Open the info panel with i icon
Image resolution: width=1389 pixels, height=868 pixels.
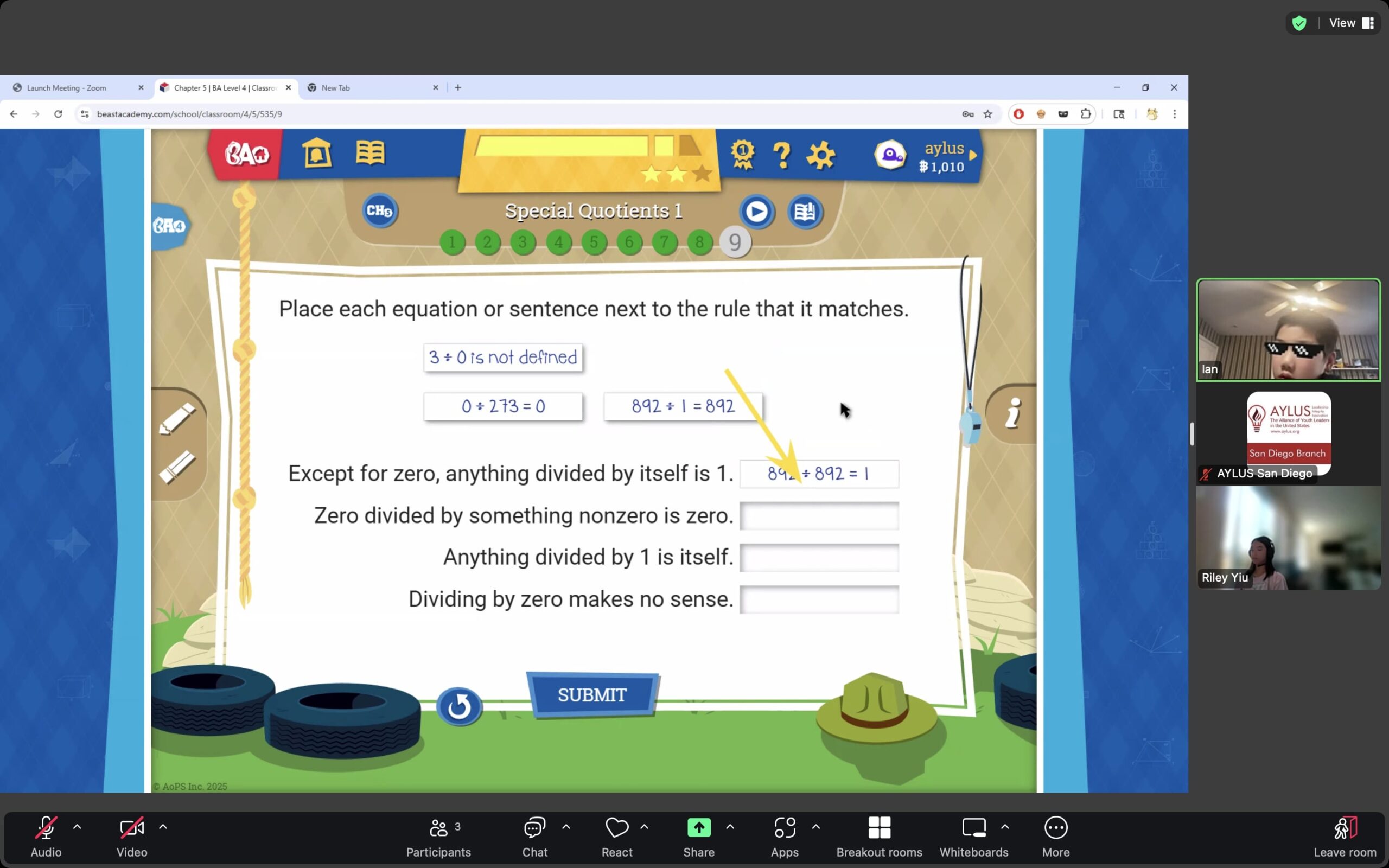pyautogui.click(x=1014, y=413)
